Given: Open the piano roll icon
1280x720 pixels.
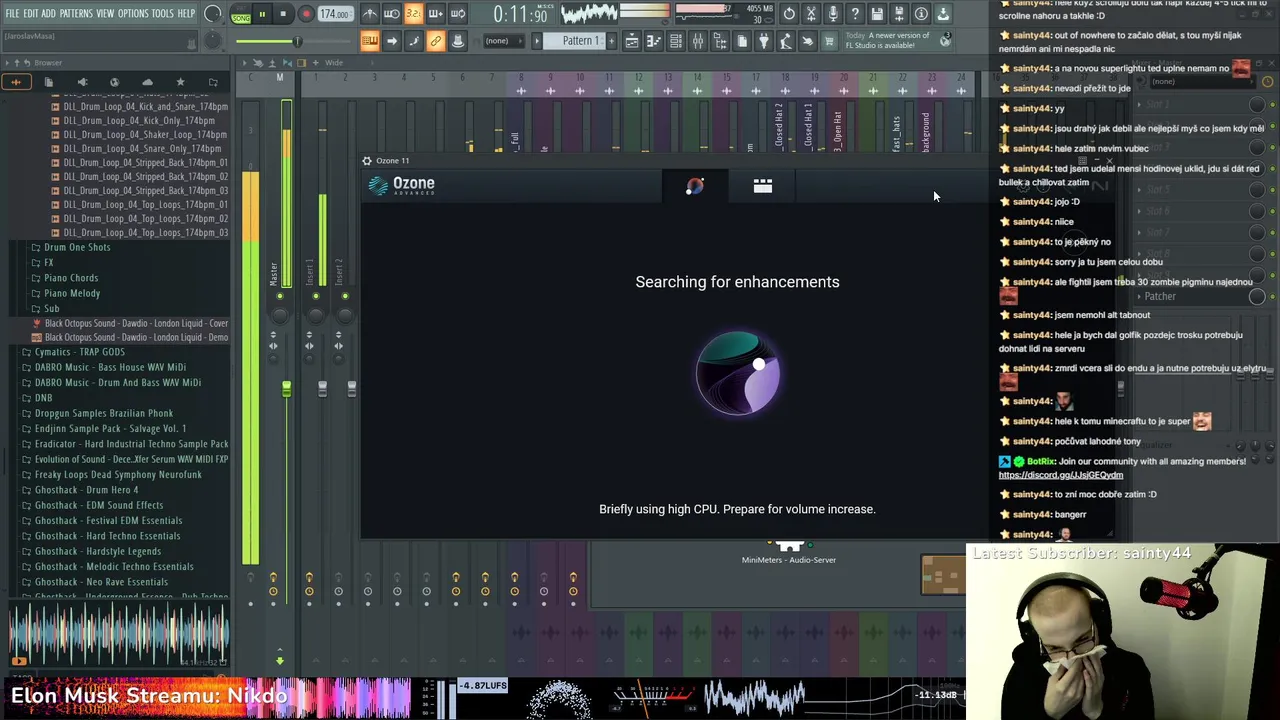Looking at the screenshot, I should tap(654, 41).
